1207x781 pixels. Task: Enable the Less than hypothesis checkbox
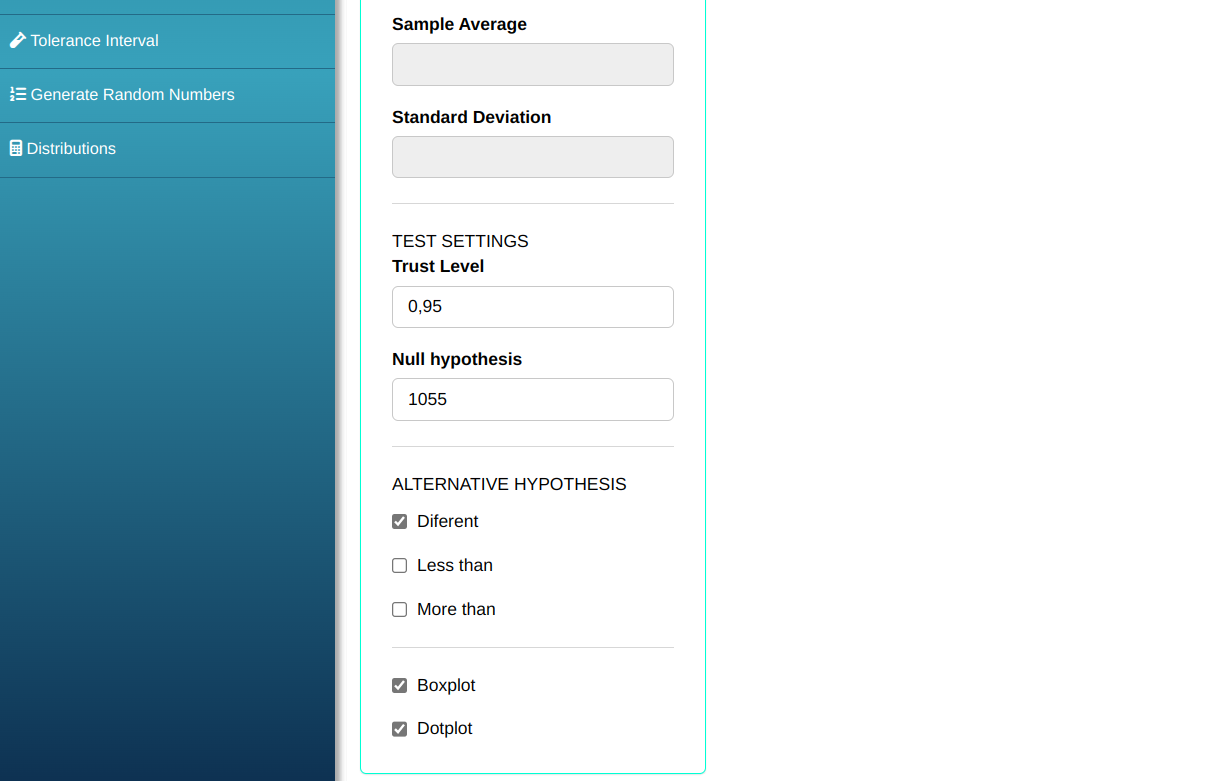[x=400, y=566]
